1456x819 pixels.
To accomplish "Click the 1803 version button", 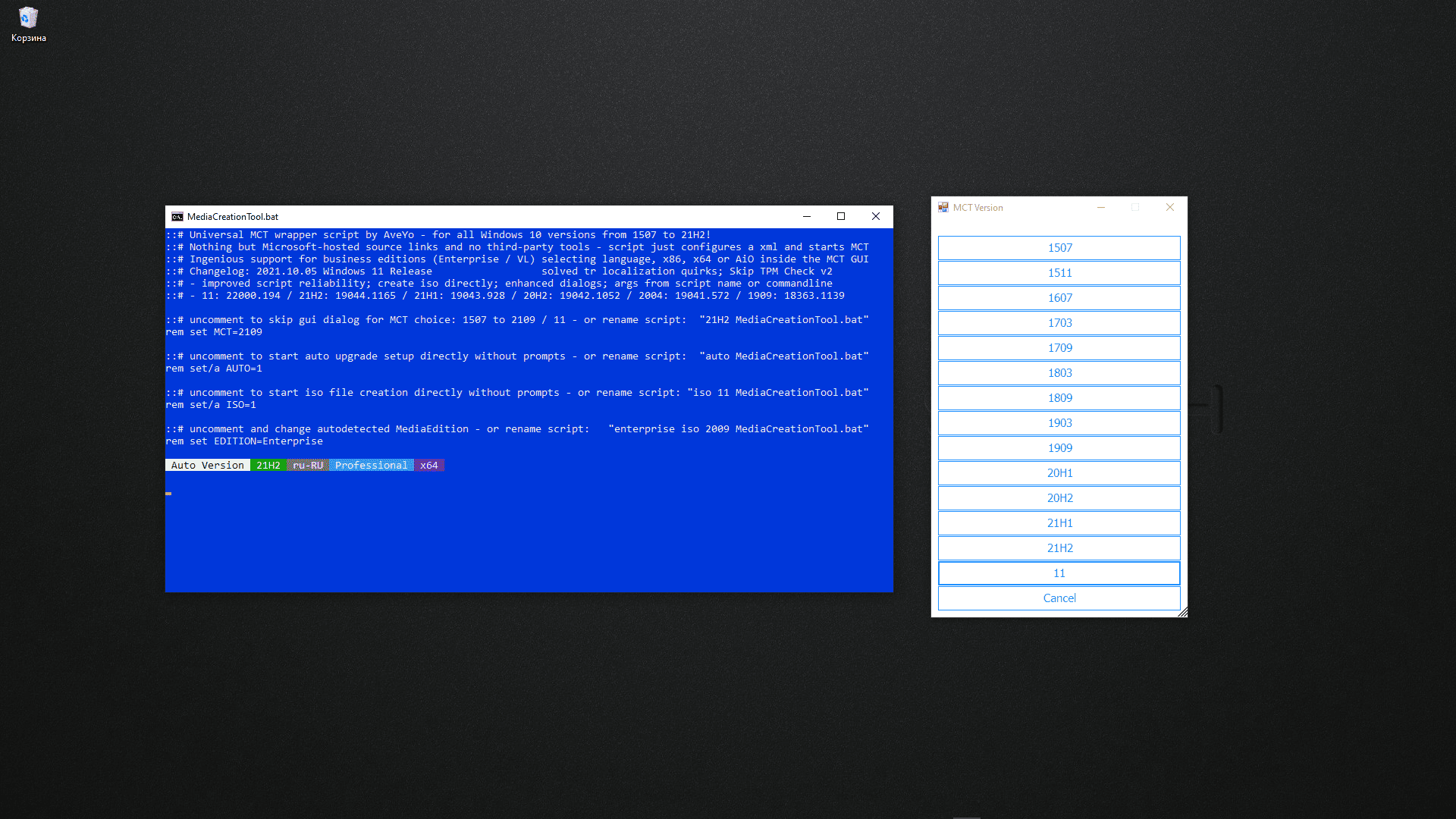I will click(1059, 373).
